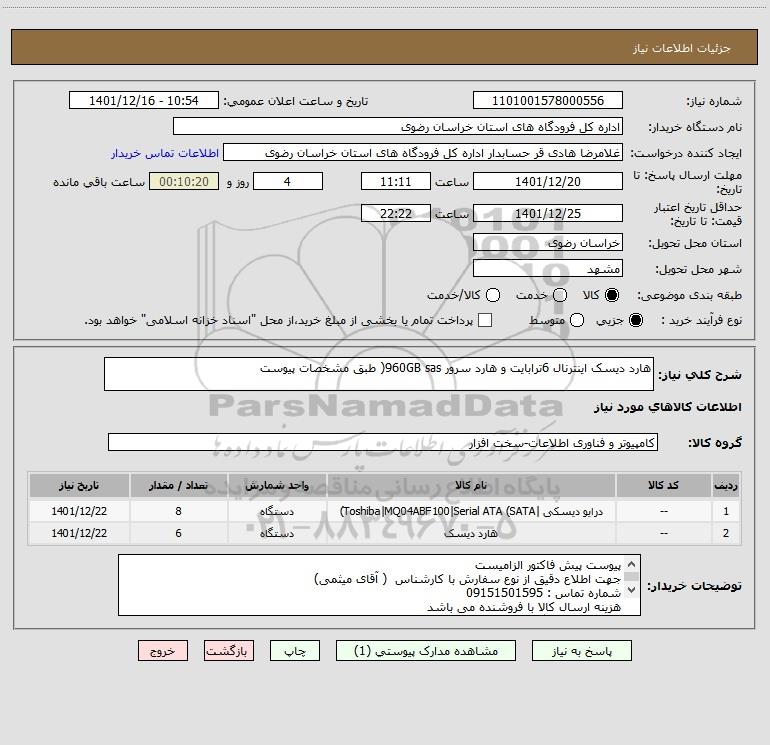Click the پاسخ به نیاز button
Screen dimensions: 770x745
coord(581,651)
